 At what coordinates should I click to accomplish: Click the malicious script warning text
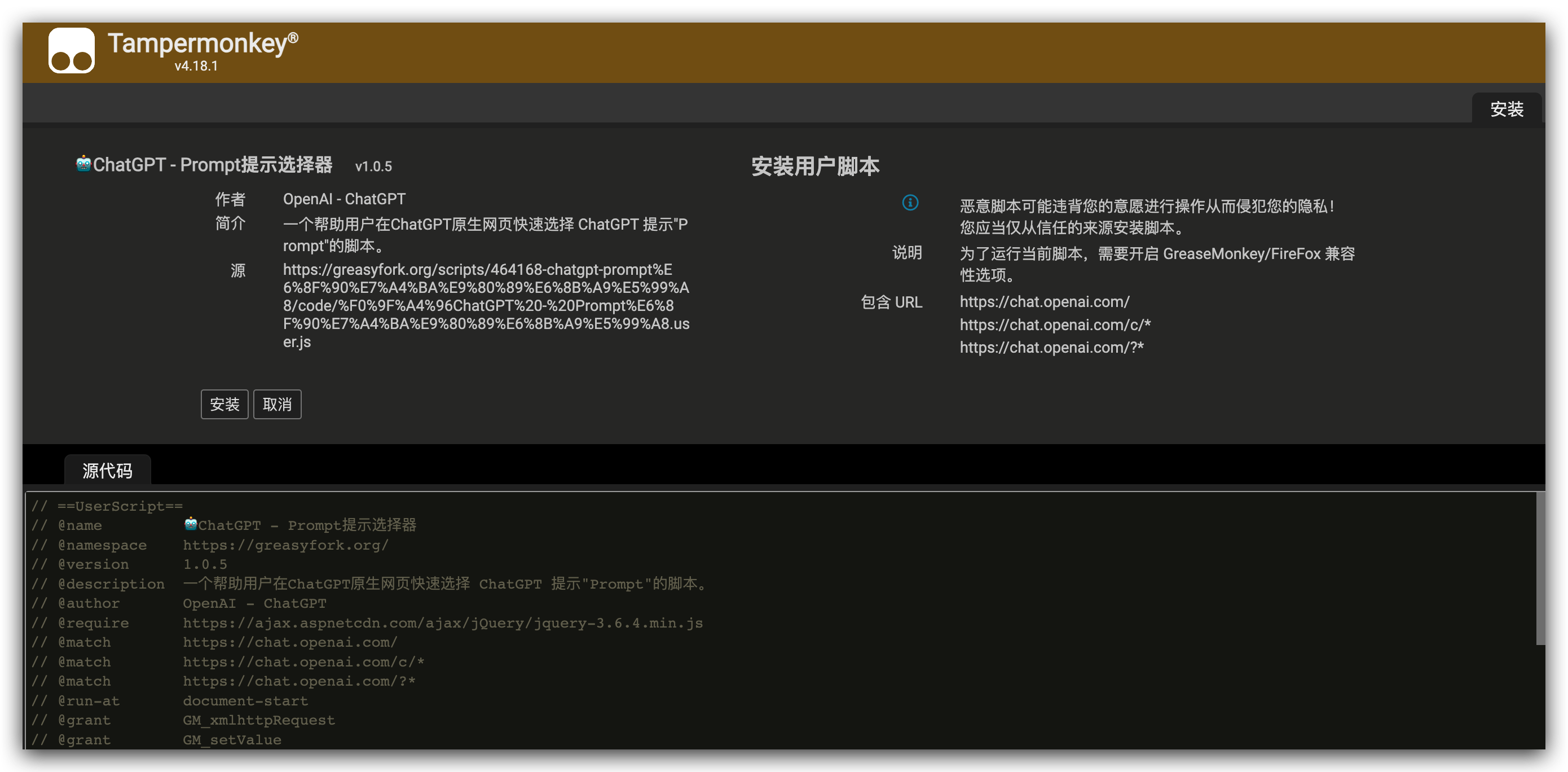[1147, 217]
